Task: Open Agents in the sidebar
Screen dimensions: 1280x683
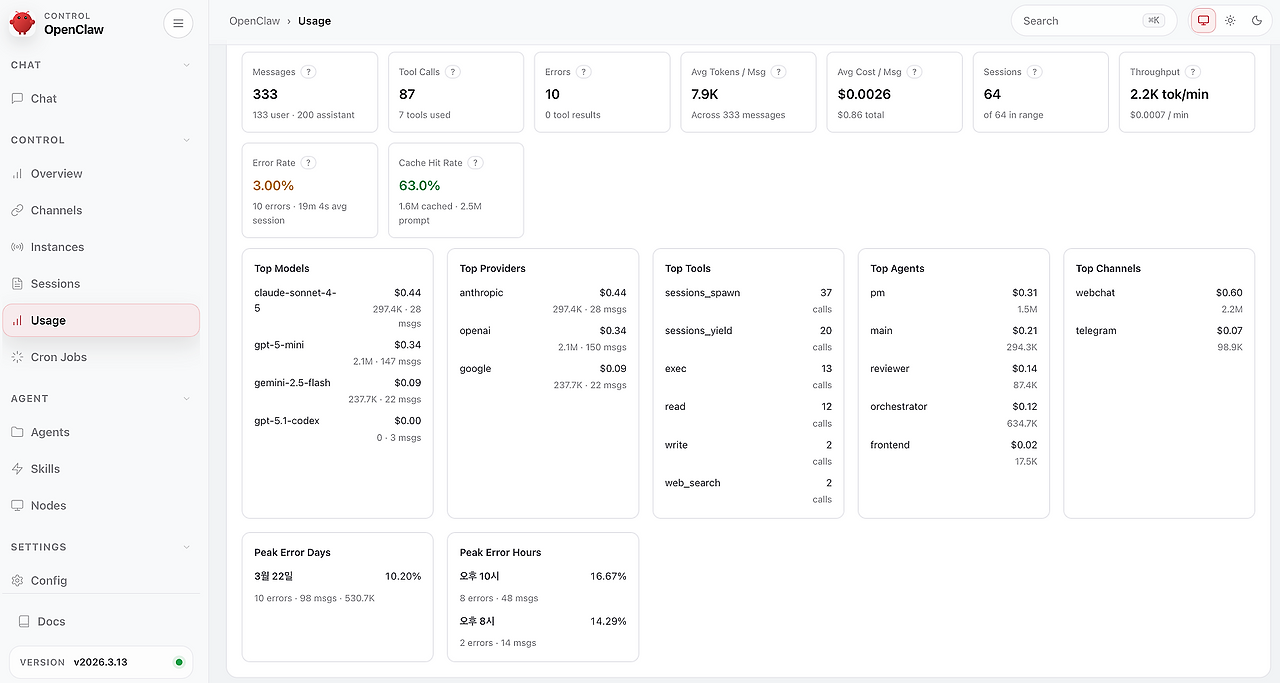Action: pos(101,432)
